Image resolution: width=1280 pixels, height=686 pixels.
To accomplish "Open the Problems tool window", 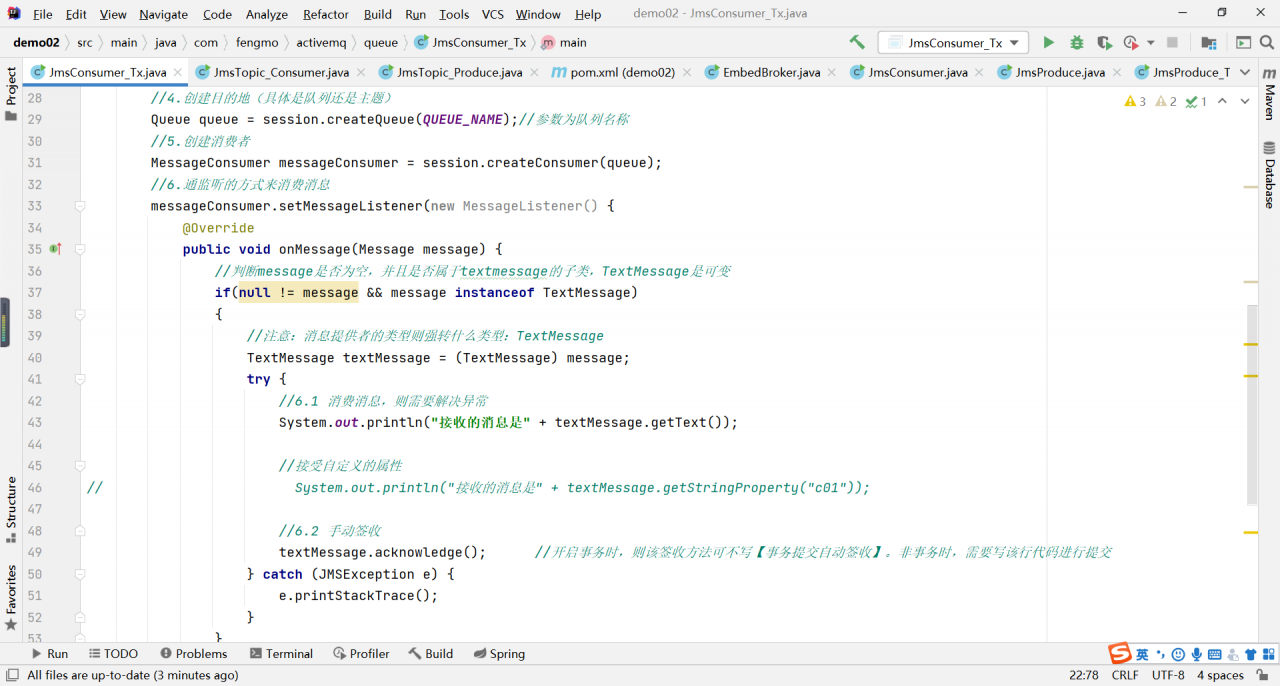I will [x=193, y=654].
